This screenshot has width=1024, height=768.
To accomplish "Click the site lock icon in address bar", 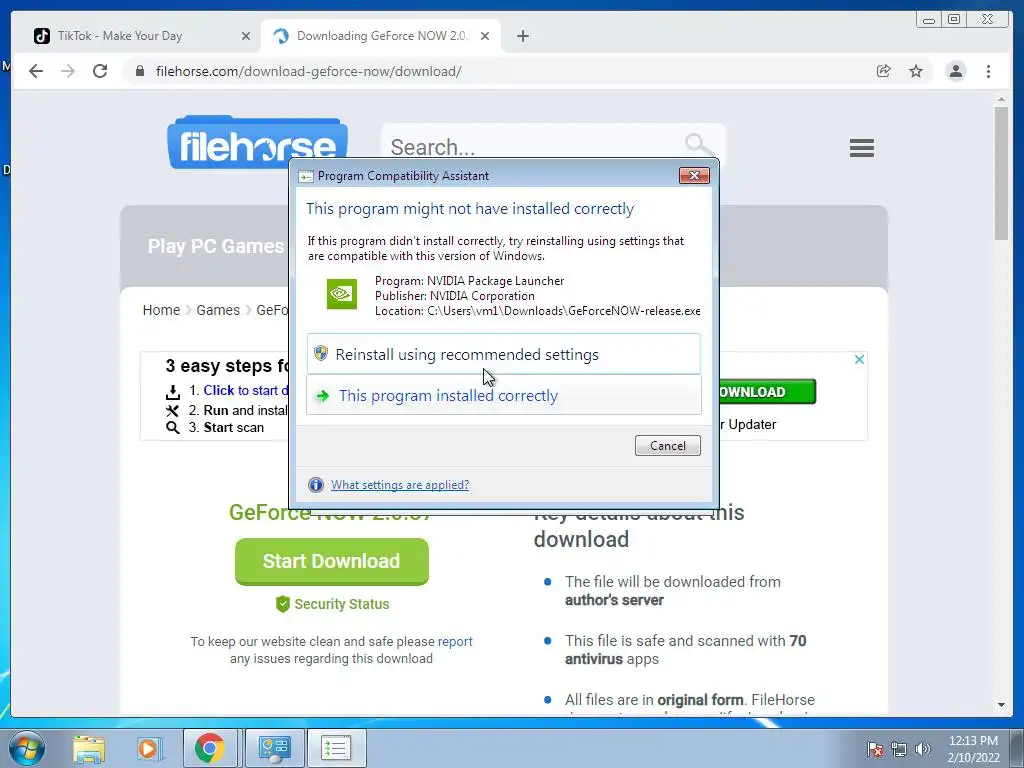I will click(x=140, y=71).
